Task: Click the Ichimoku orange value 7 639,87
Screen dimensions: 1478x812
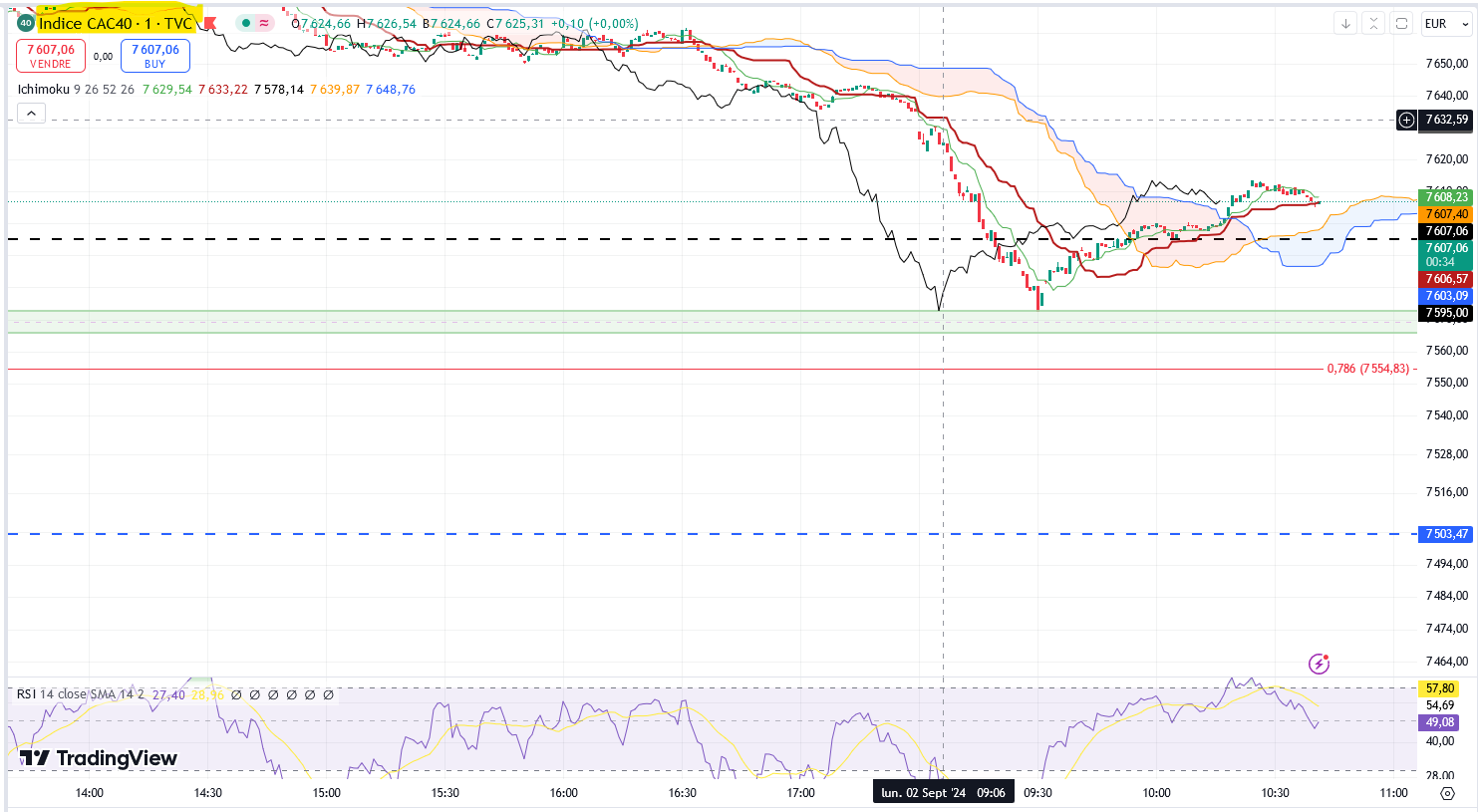Action: (335, 90)
